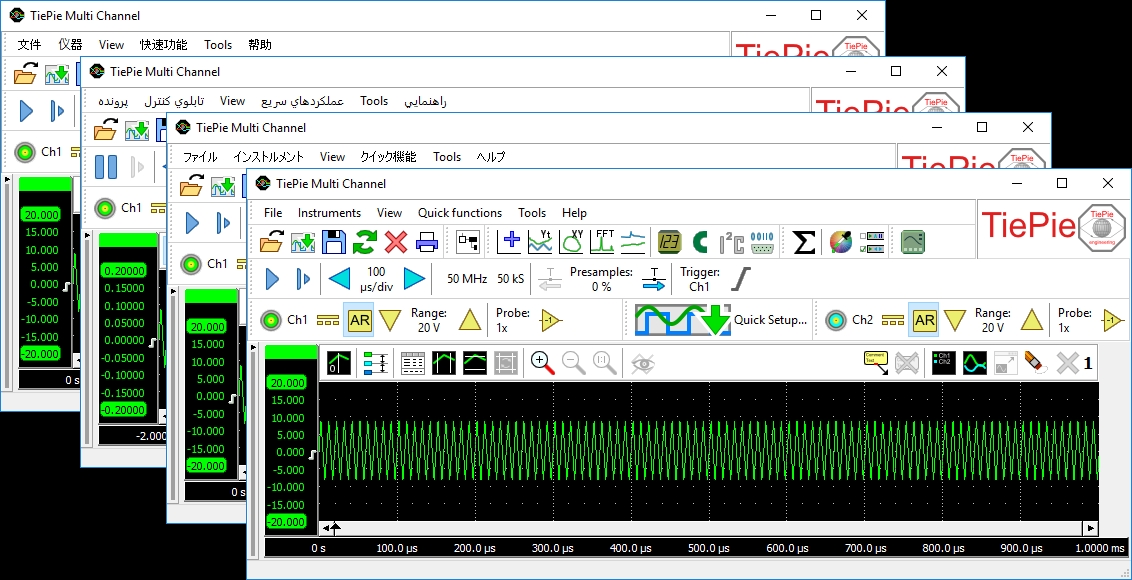Open the color picker settings icon
The width and height of the screenshot is (1132, 580).
(x=842, y=241)
